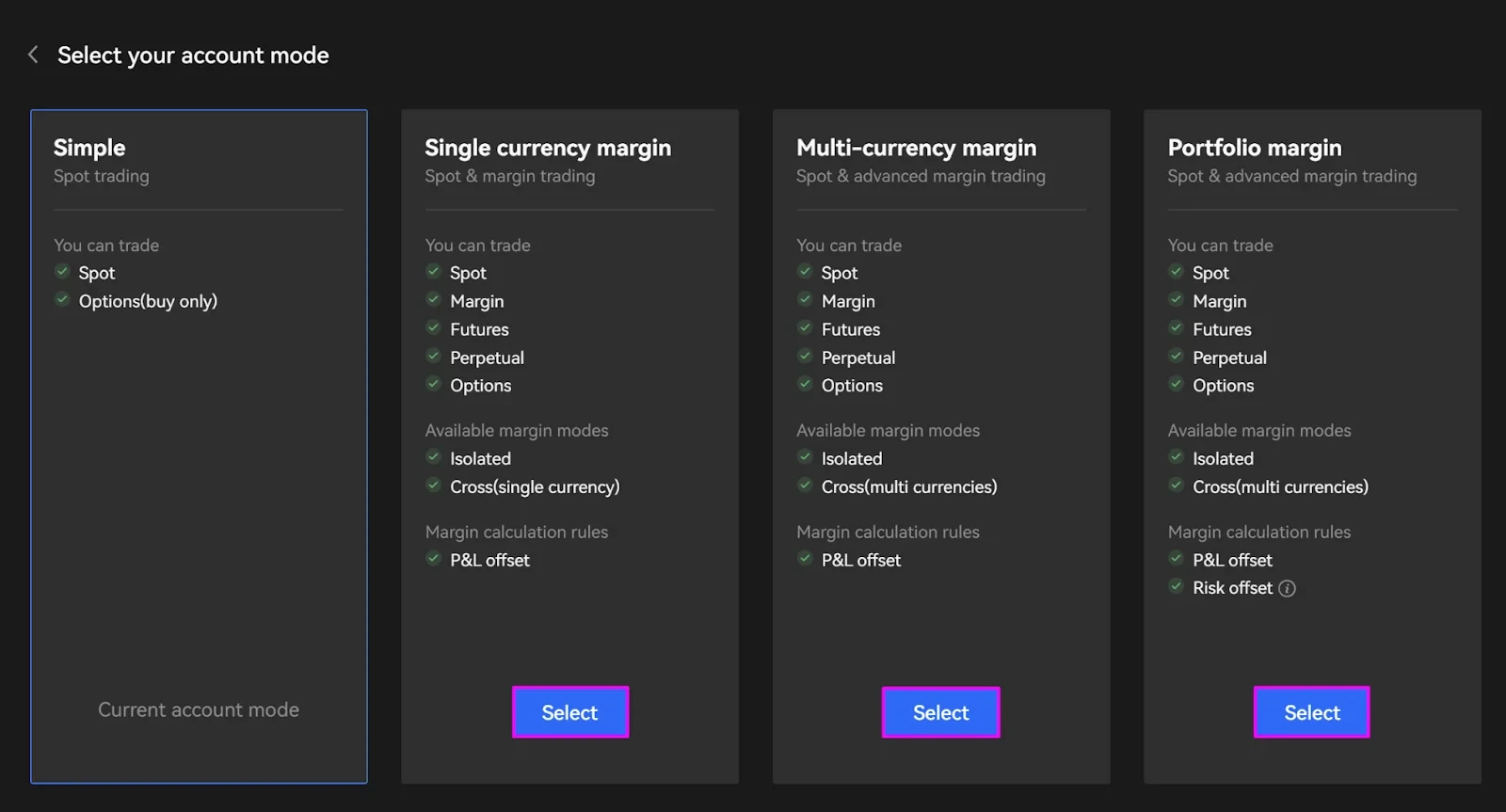Screen dimensions: 1506x812
Task: Click the Multi-currency margin card title
Action: click(x=916, y=148)
